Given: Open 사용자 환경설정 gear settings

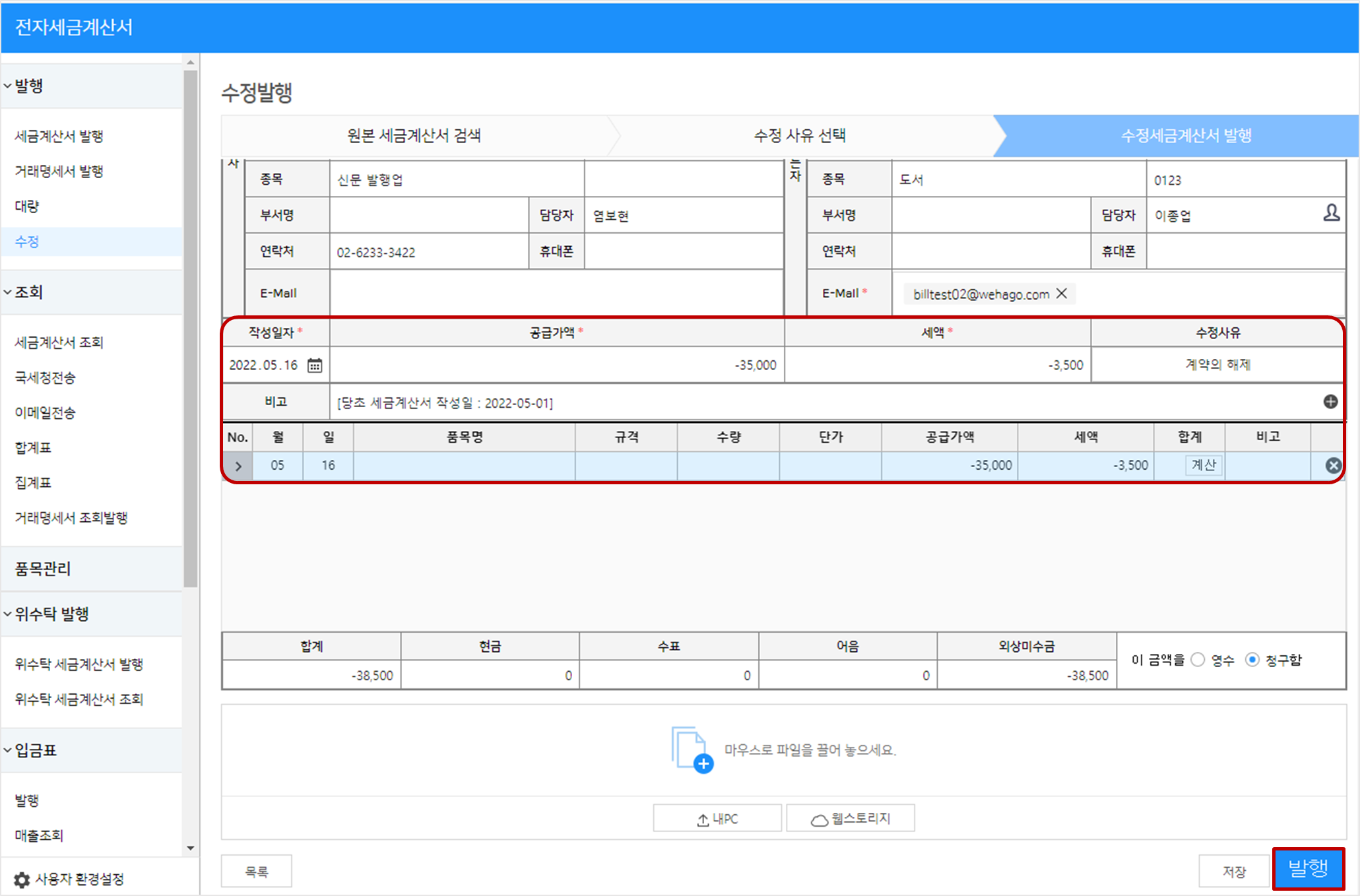Looking at the screenshot, I should tap(22, 880).
